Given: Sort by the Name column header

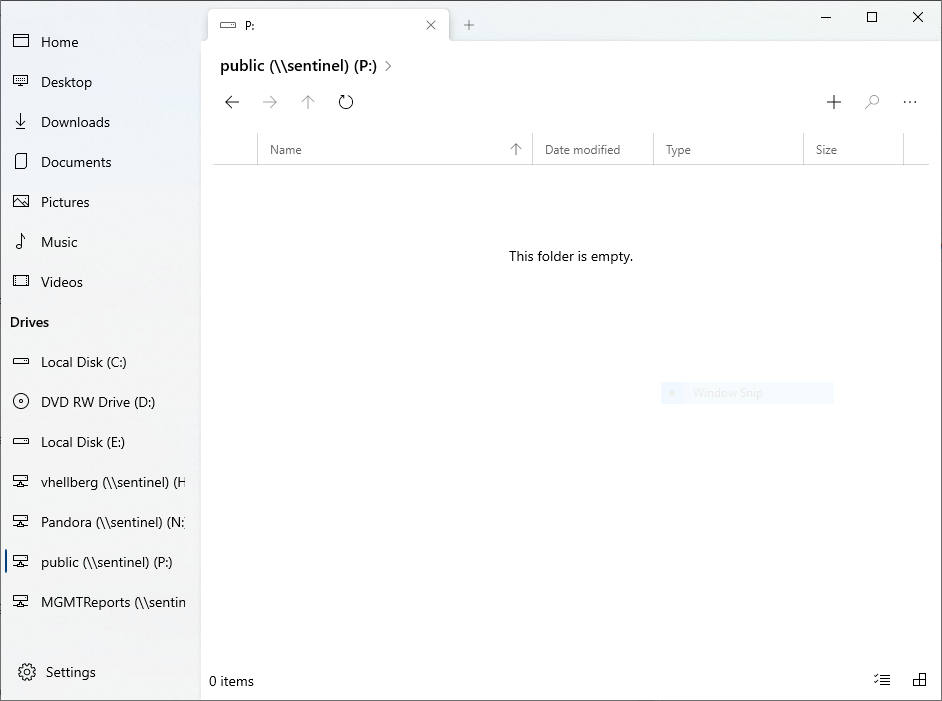Looking at the screenshot, I should tap(395, 150).
